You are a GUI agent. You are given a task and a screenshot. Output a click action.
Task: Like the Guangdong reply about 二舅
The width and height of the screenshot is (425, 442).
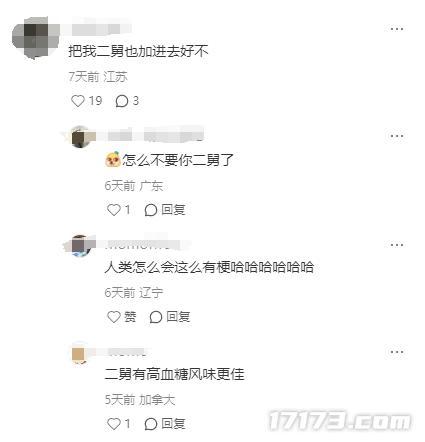pyautogui.click(x=114, y=210)
